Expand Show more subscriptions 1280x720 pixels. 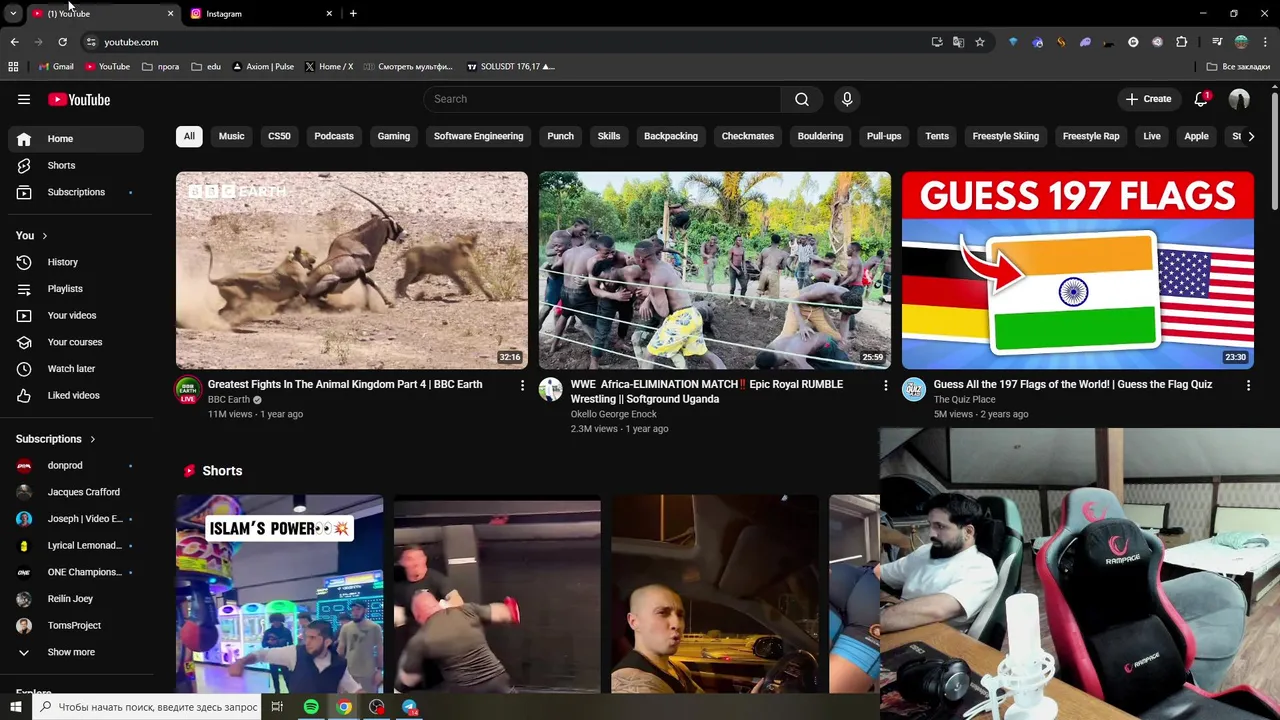point(76,652)
